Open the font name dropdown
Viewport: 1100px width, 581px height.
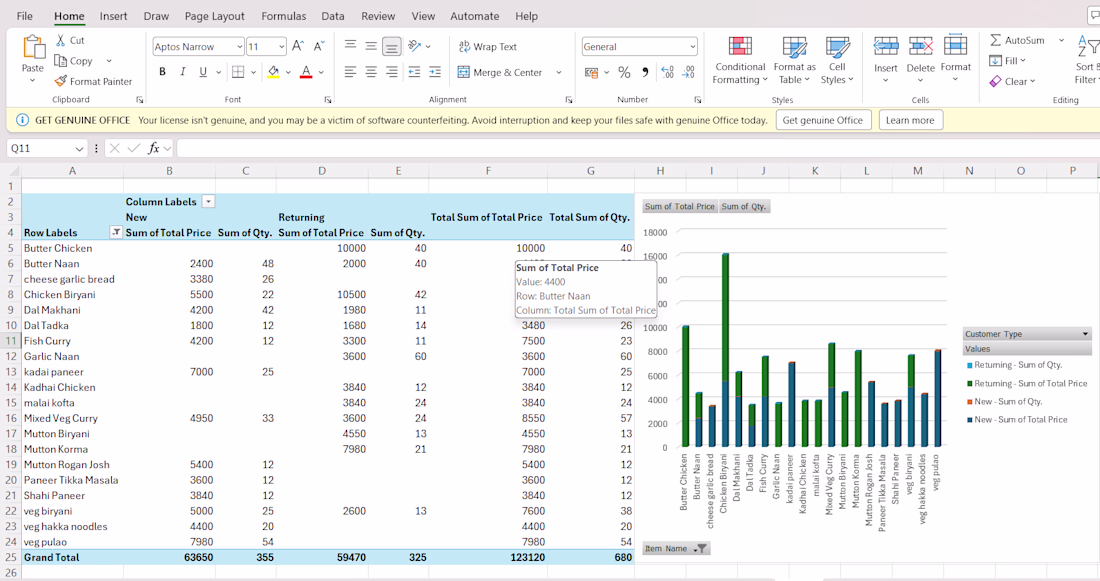pyautogui.click(x=240, y=46)
